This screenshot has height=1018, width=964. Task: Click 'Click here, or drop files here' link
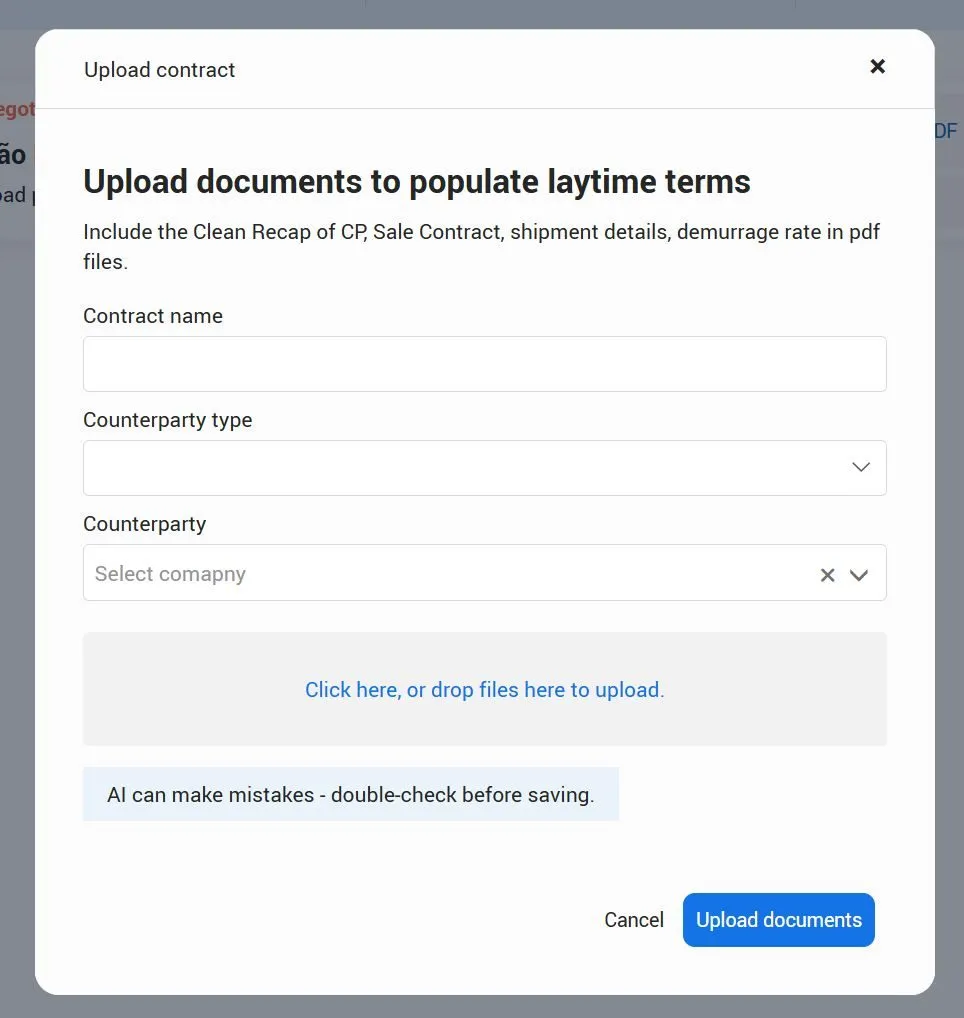[x=484, y=689]
